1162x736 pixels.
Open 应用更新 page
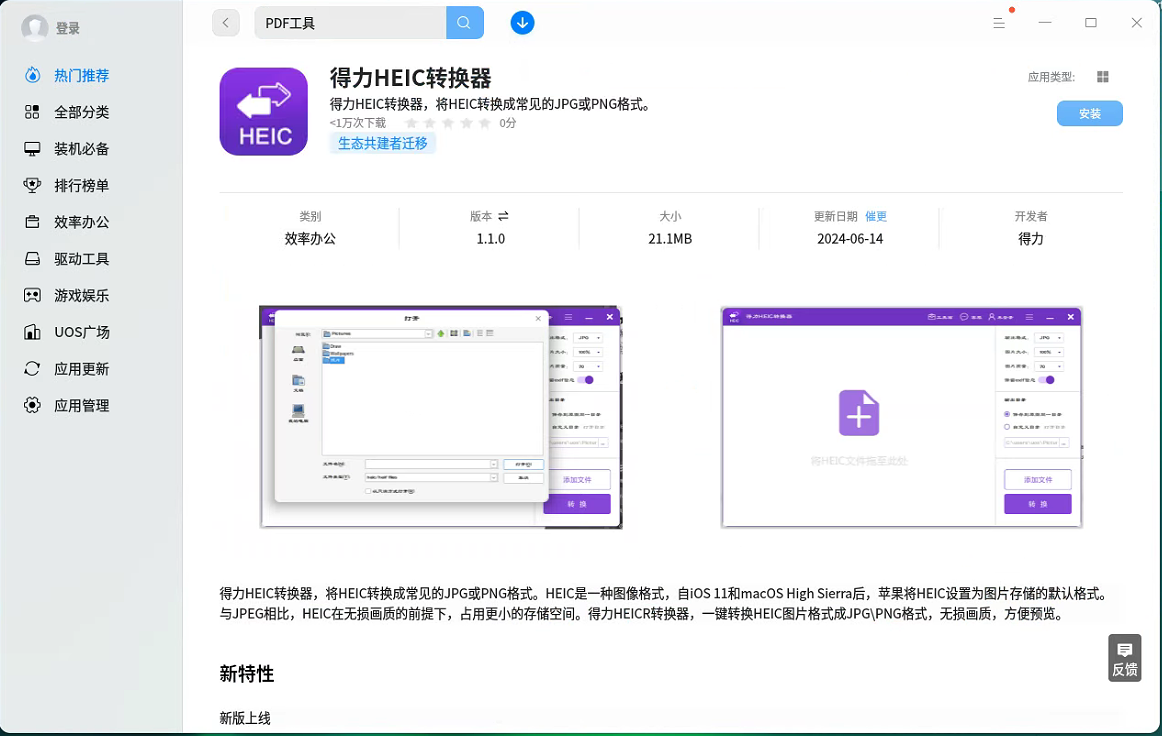82,369
